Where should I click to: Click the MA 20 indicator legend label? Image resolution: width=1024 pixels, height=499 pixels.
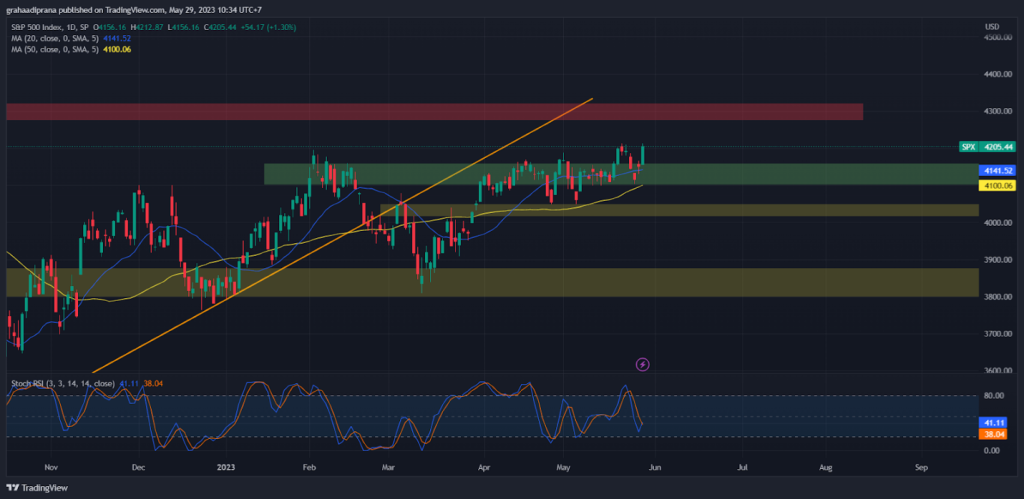pos(56,38)
